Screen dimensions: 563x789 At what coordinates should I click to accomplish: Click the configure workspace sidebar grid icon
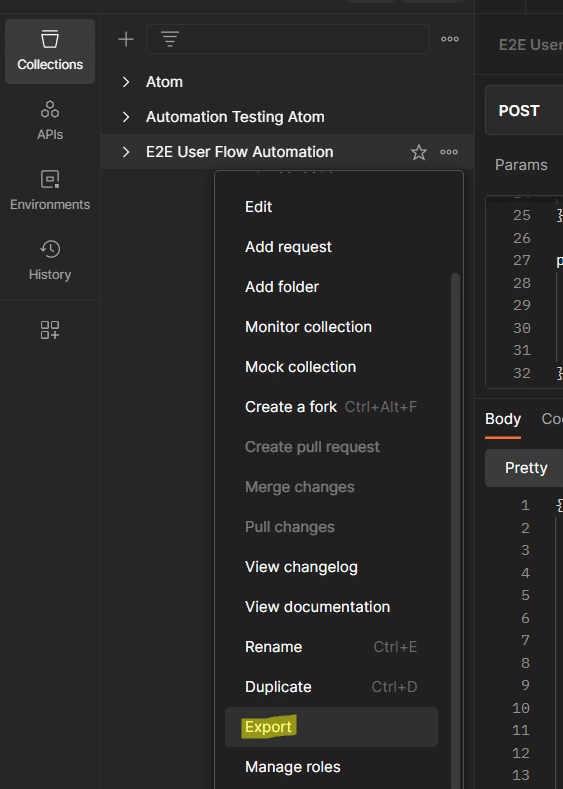tap(50, 330)
